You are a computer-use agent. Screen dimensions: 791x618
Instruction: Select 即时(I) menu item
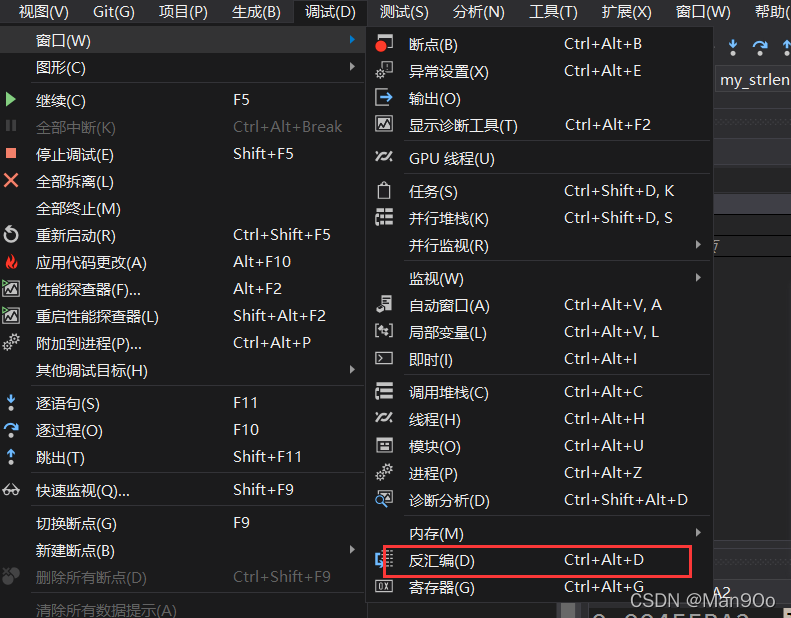point(539,359)
